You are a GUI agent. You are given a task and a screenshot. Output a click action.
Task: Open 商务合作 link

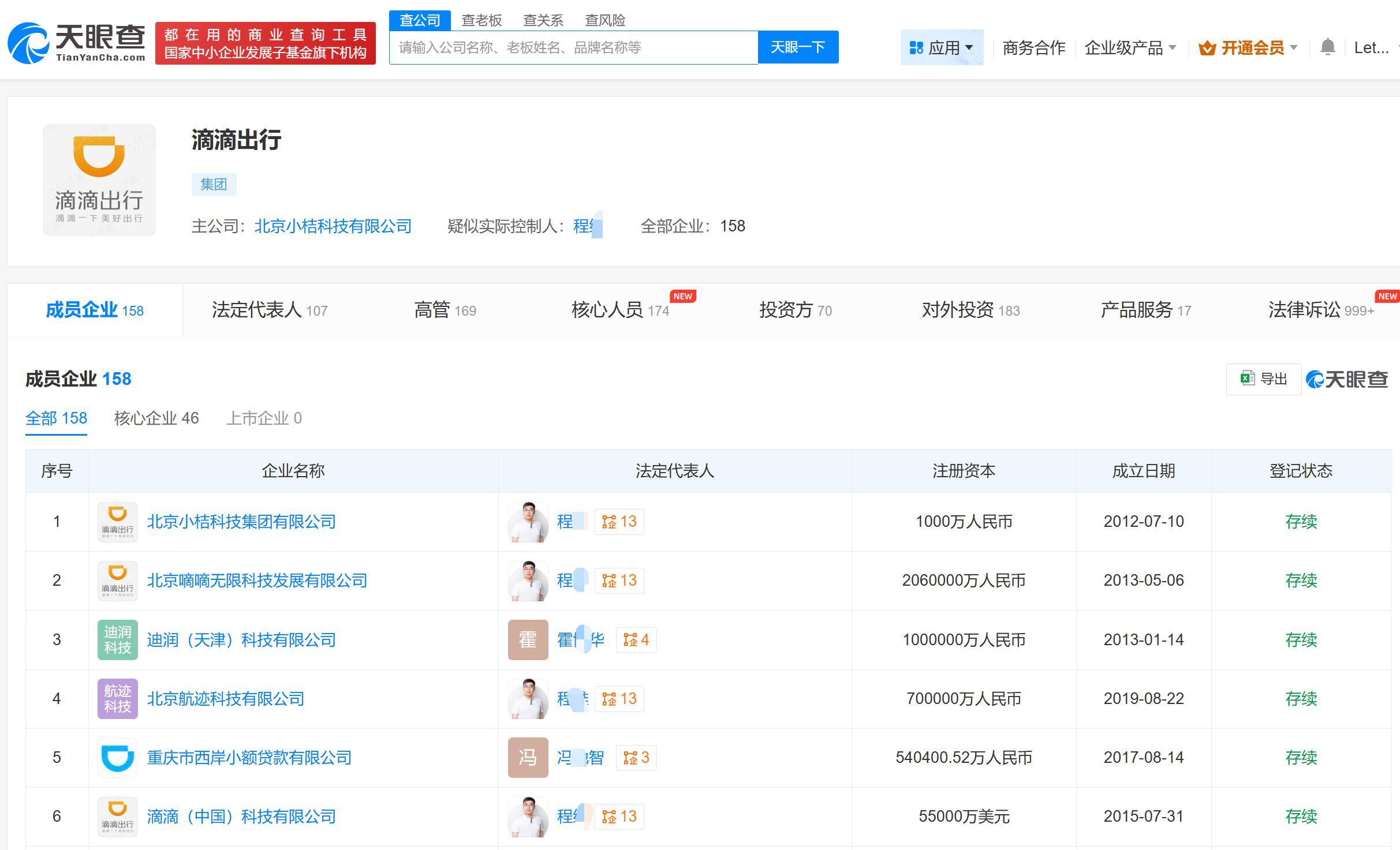click(1034, 48)
